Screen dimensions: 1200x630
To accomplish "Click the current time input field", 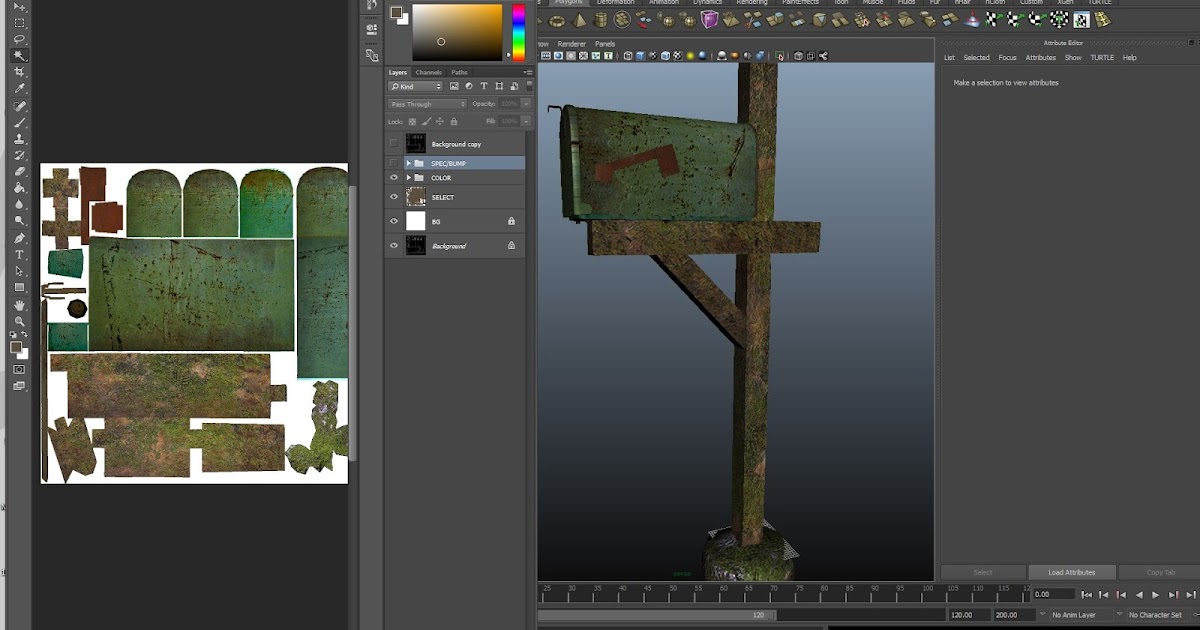I will point(1054,594).
